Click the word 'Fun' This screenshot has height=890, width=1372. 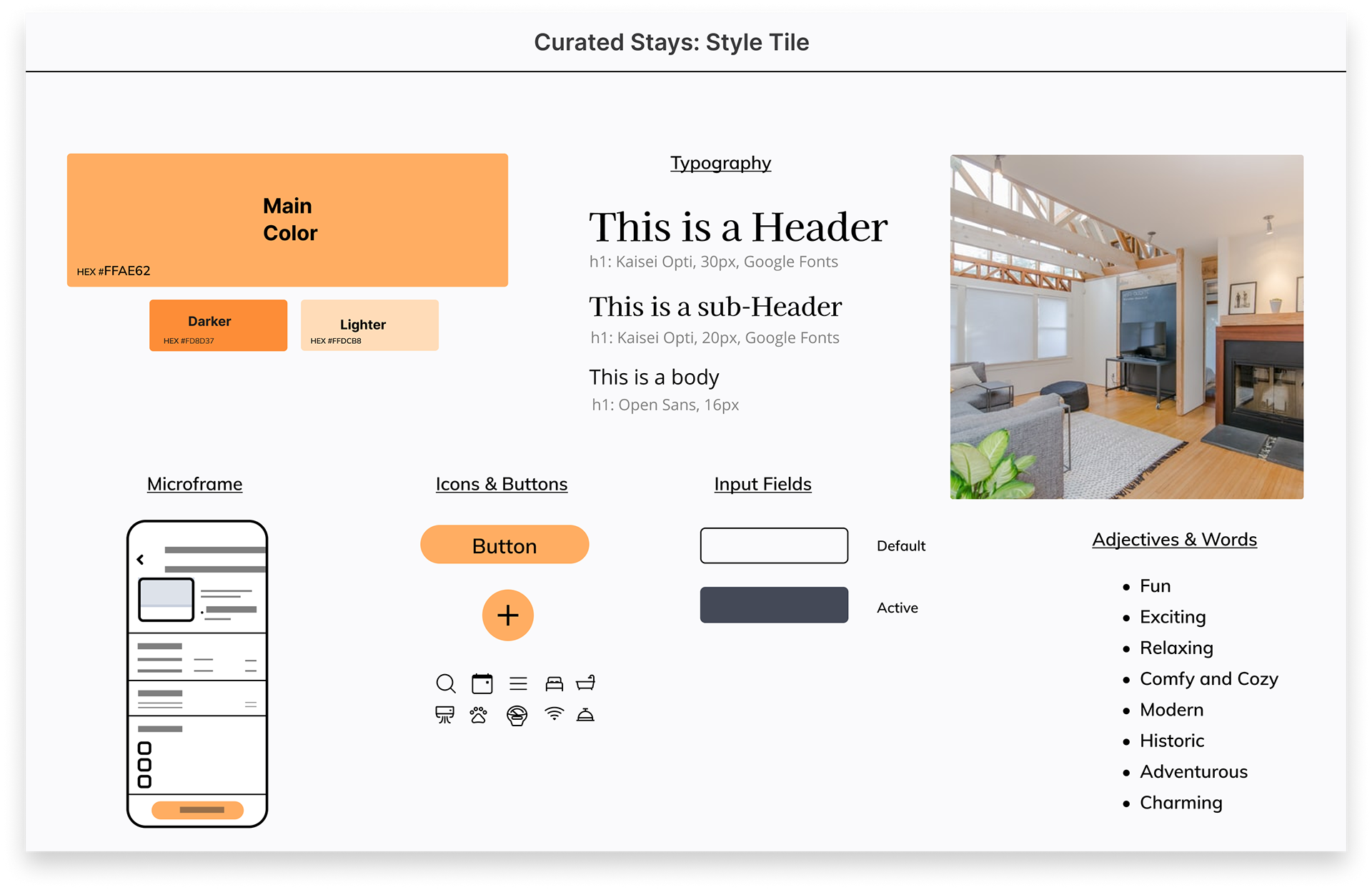(x=1155, y=586)
